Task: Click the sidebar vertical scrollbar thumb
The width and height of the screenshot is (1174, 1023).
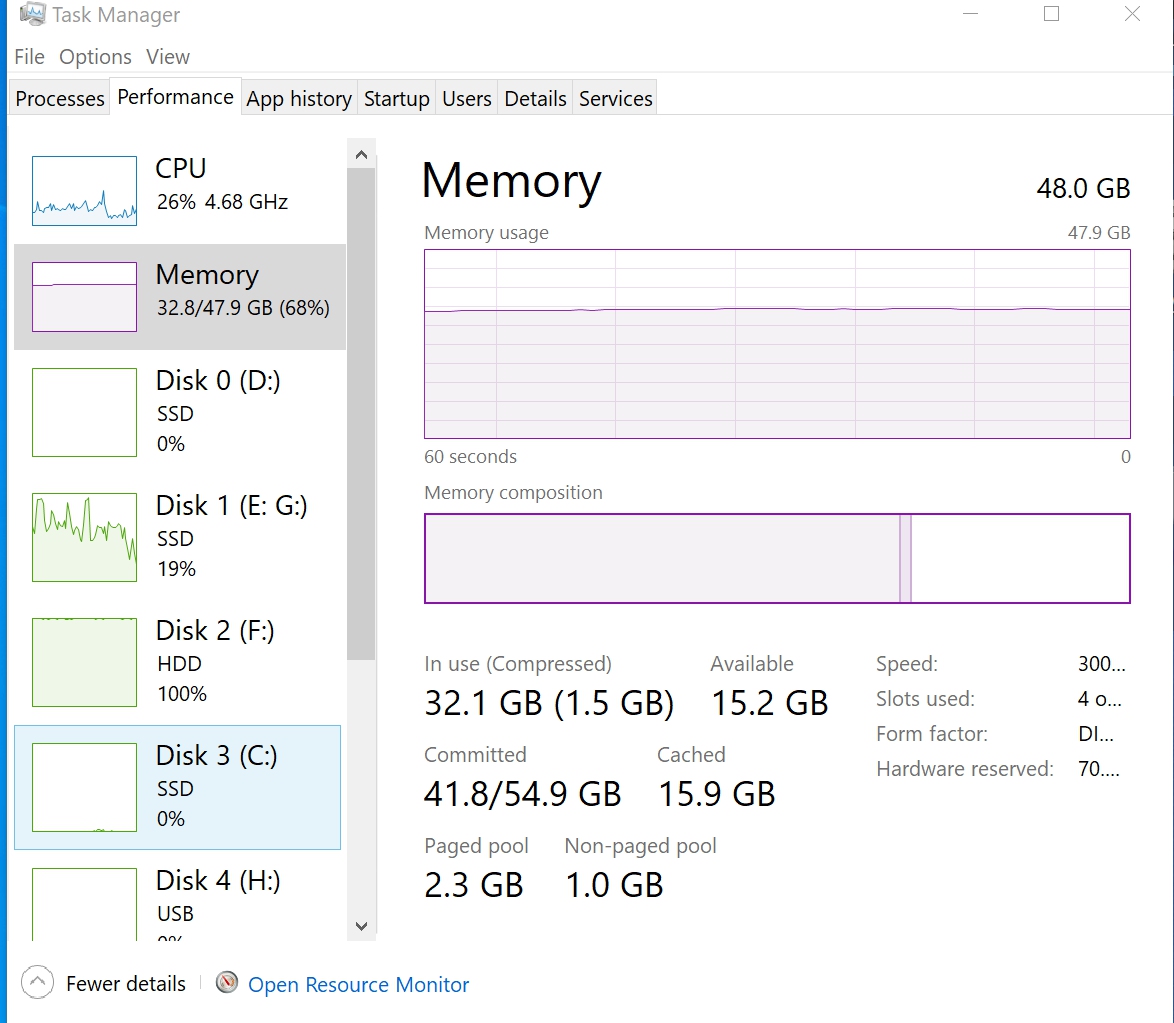Action: tap(362, 414)
